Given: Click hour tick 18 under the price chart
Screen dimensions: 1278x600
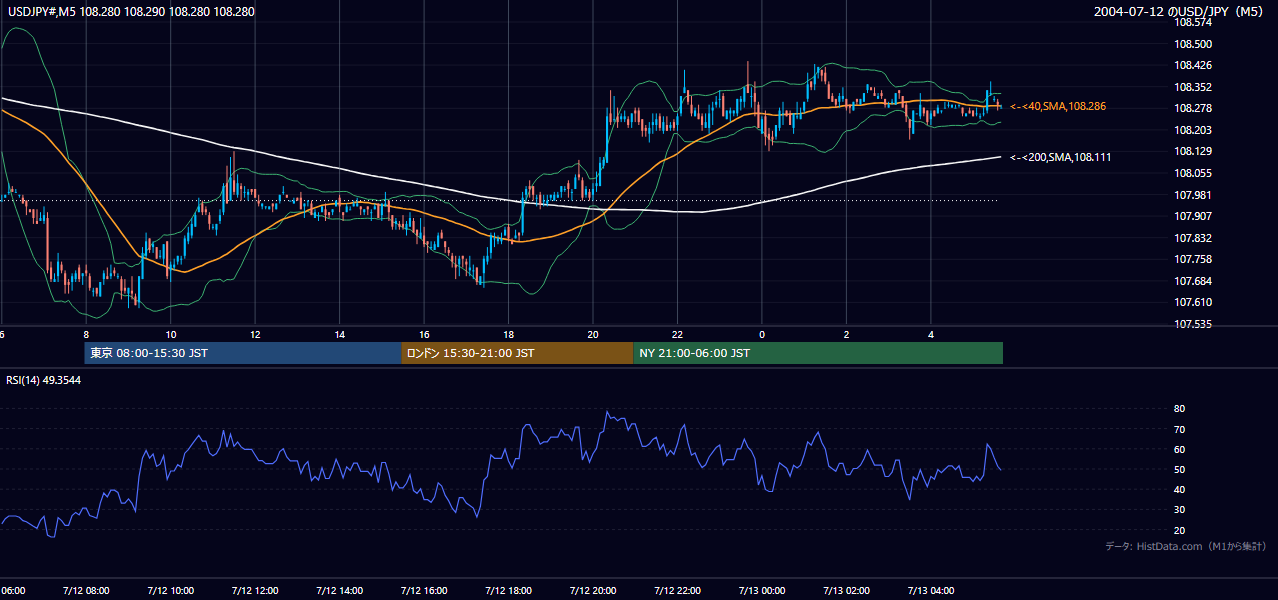Looking at the screenshot, I should pyautogui.click(x=509, y=334).
